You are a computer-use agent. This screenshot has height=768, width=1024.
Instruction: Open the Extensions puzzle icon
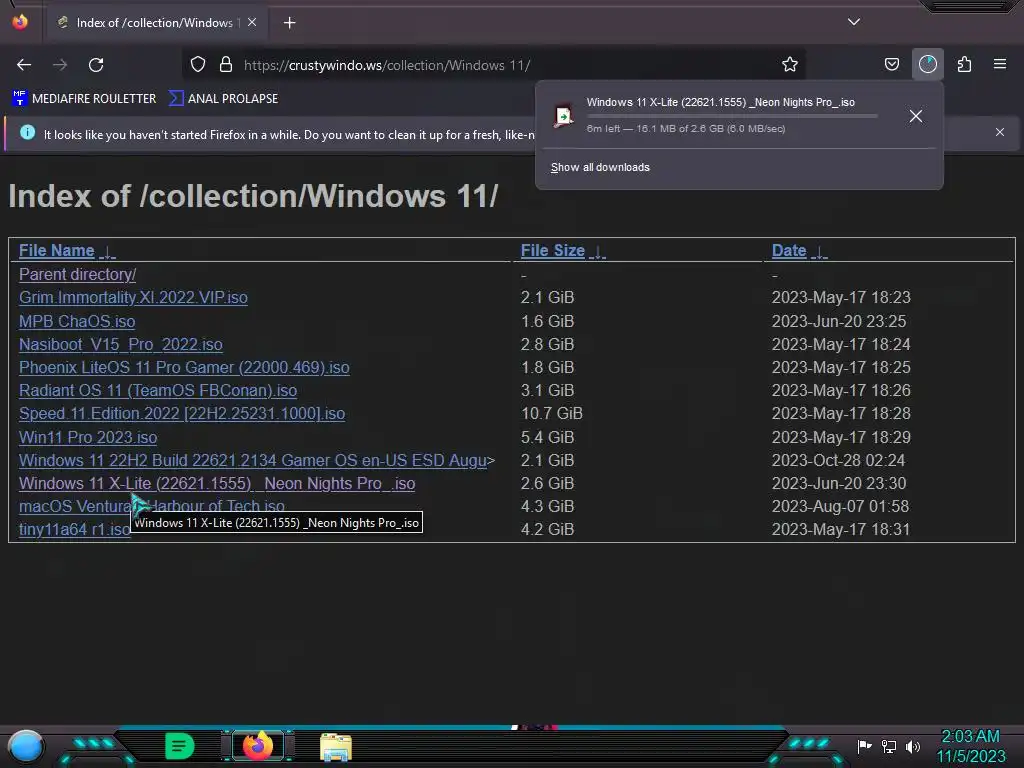tap(964, 65)
